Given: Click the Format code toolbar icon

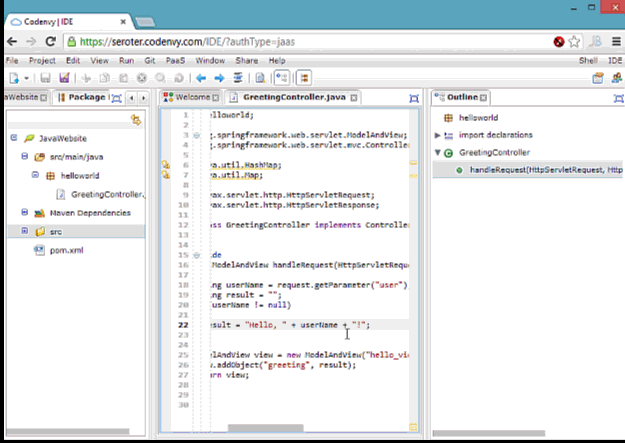Looking at the screenshot, I should [238, 78].
